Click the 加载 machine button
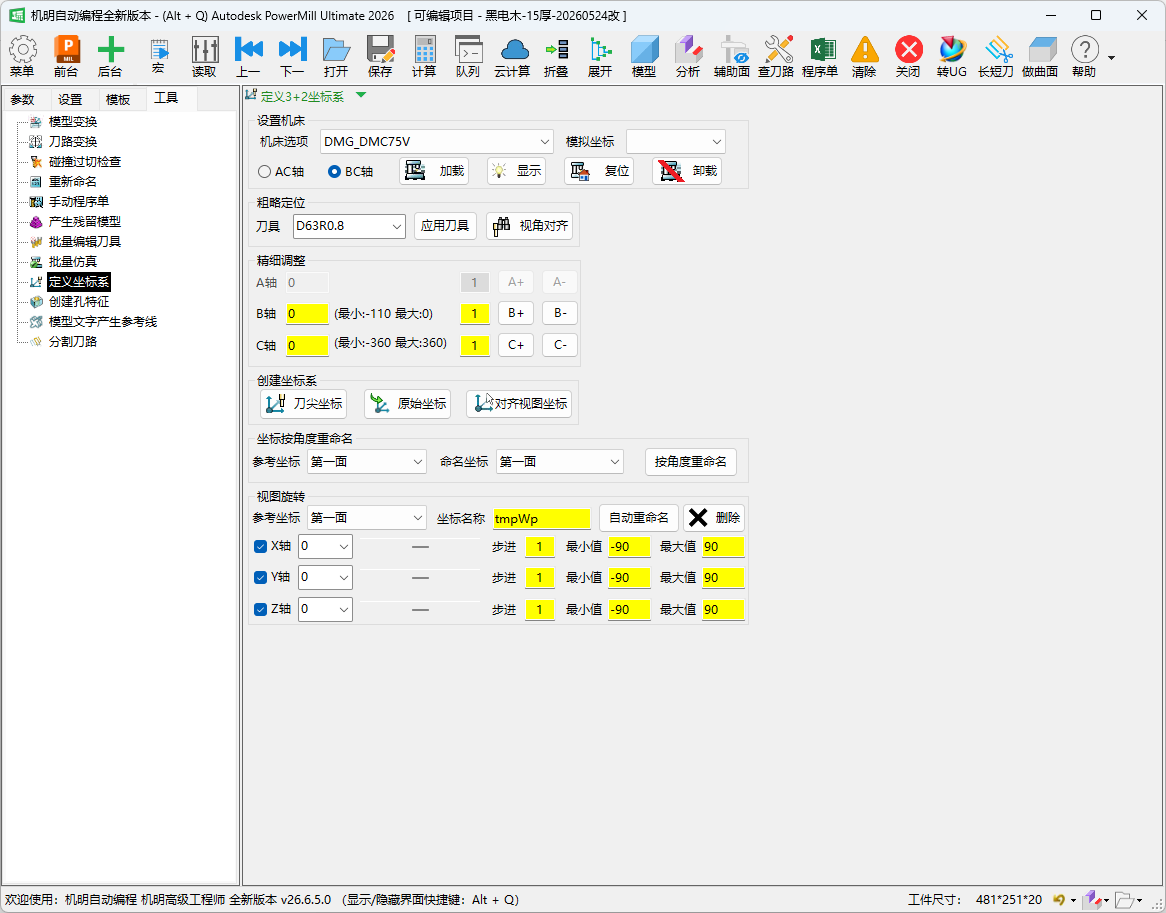The height and width of the screenshot is (913, 1166). point(434,172)
